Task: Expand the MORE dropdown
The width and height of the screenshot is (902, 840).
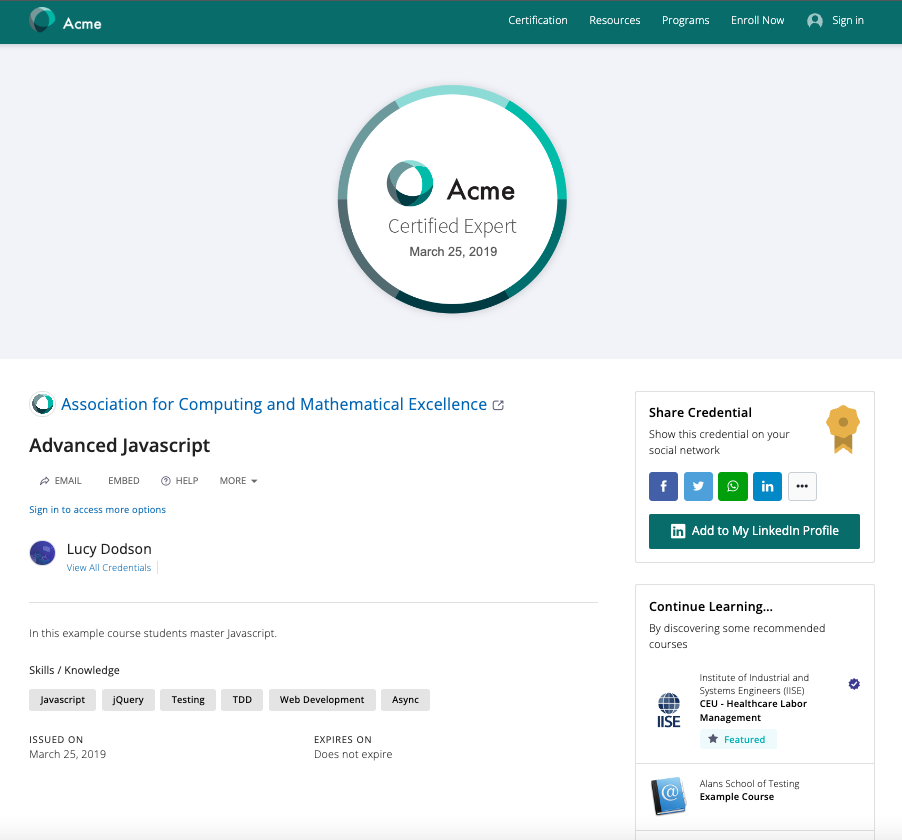Action: [x=238, y=480]
